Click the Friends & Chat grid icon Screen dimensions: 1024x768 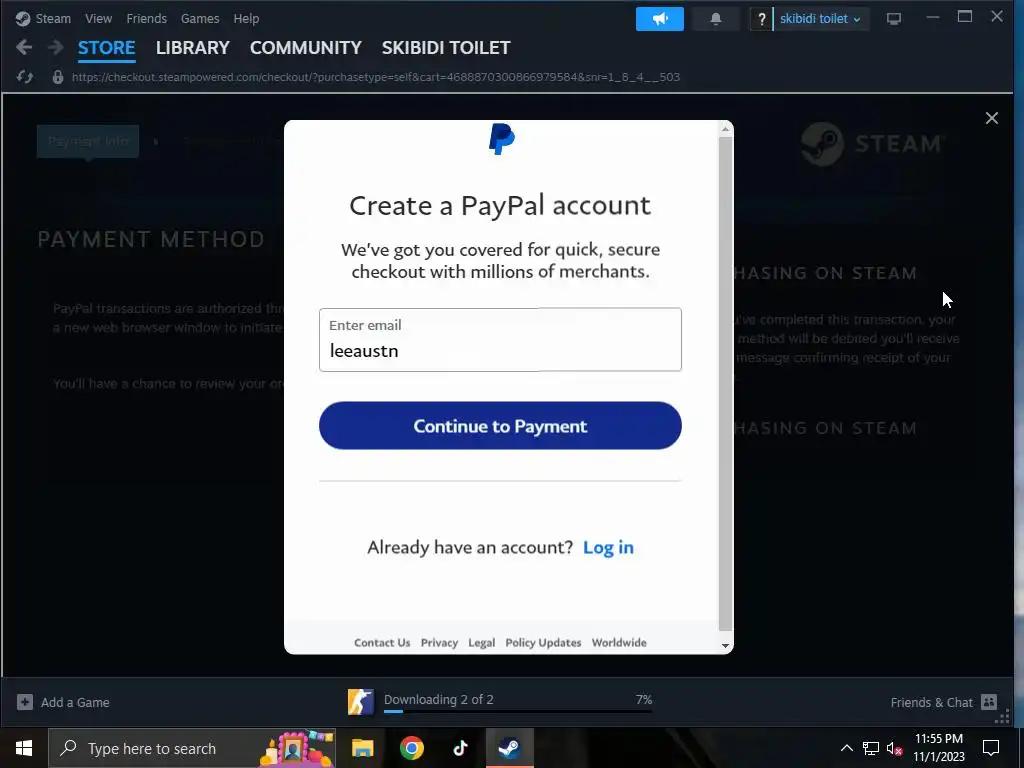(989, 702)
